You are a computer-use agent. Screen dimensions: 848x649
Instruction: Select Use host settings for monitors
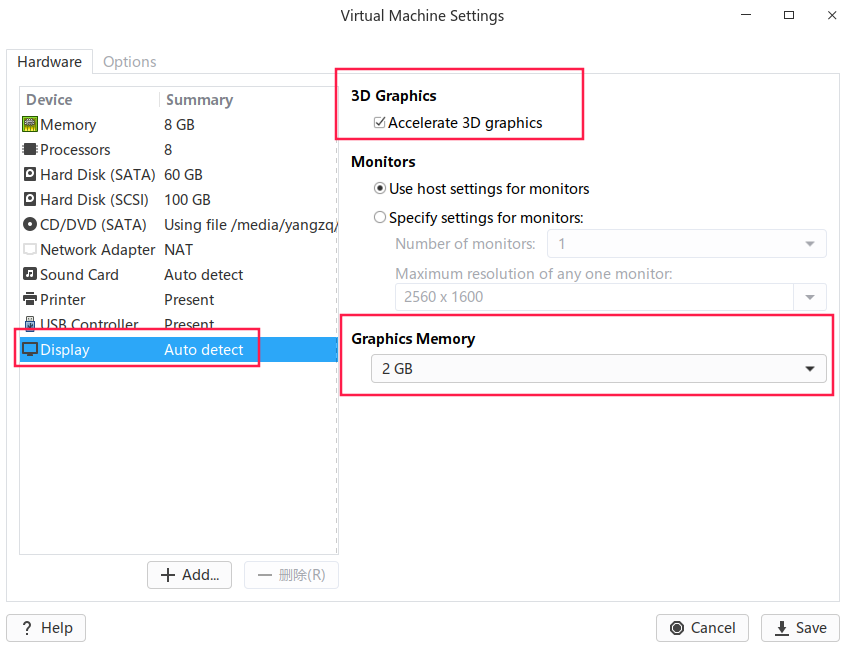380,189
